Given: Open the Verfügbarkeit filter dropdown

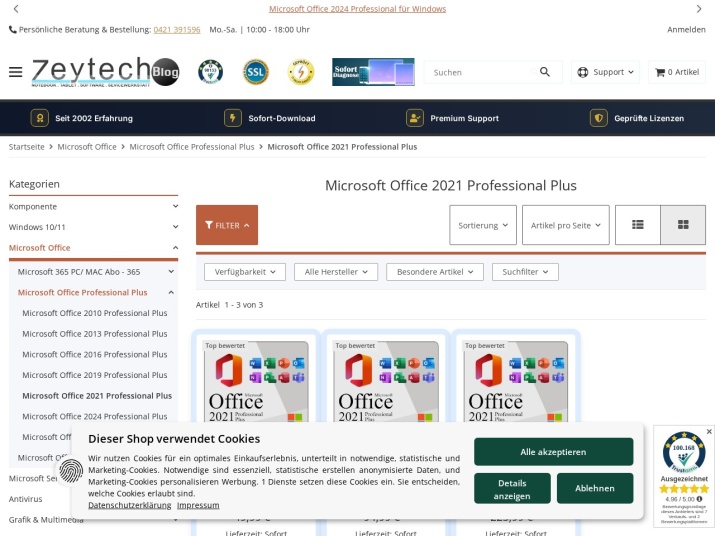Looking at the screenshot, I should coord(245,272).
